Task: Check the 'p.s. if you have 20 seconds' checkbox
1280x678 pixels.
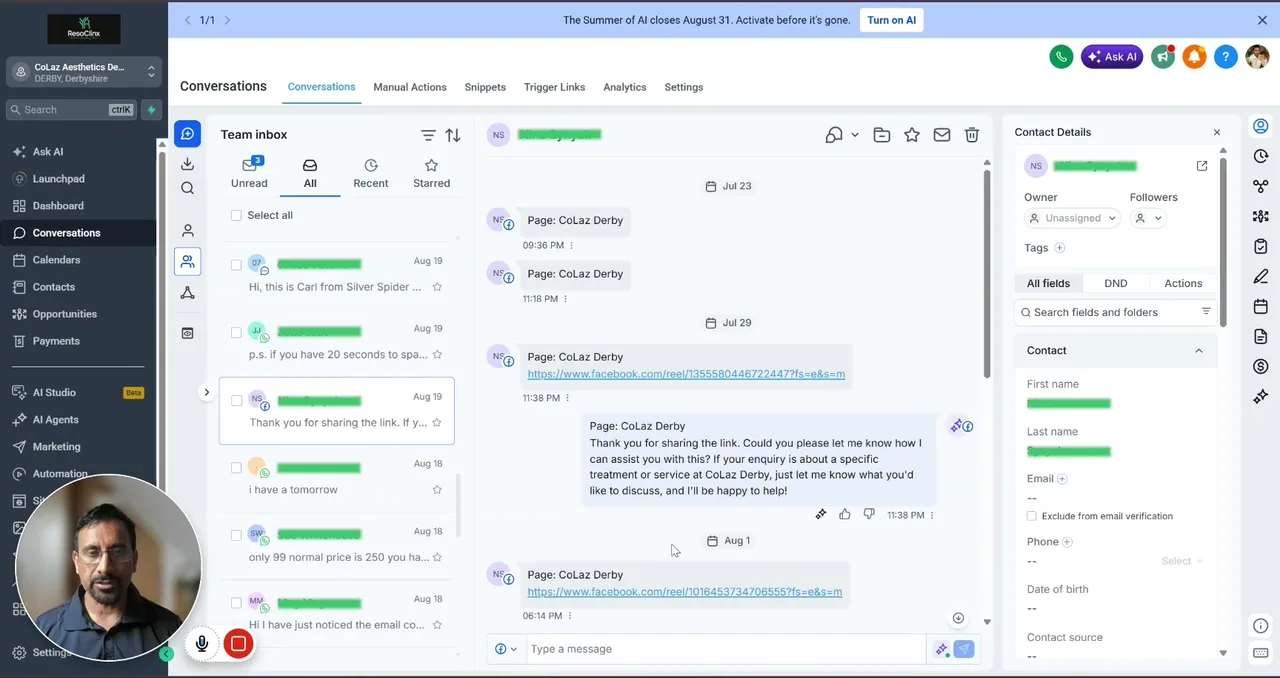Action: [236, 332]
